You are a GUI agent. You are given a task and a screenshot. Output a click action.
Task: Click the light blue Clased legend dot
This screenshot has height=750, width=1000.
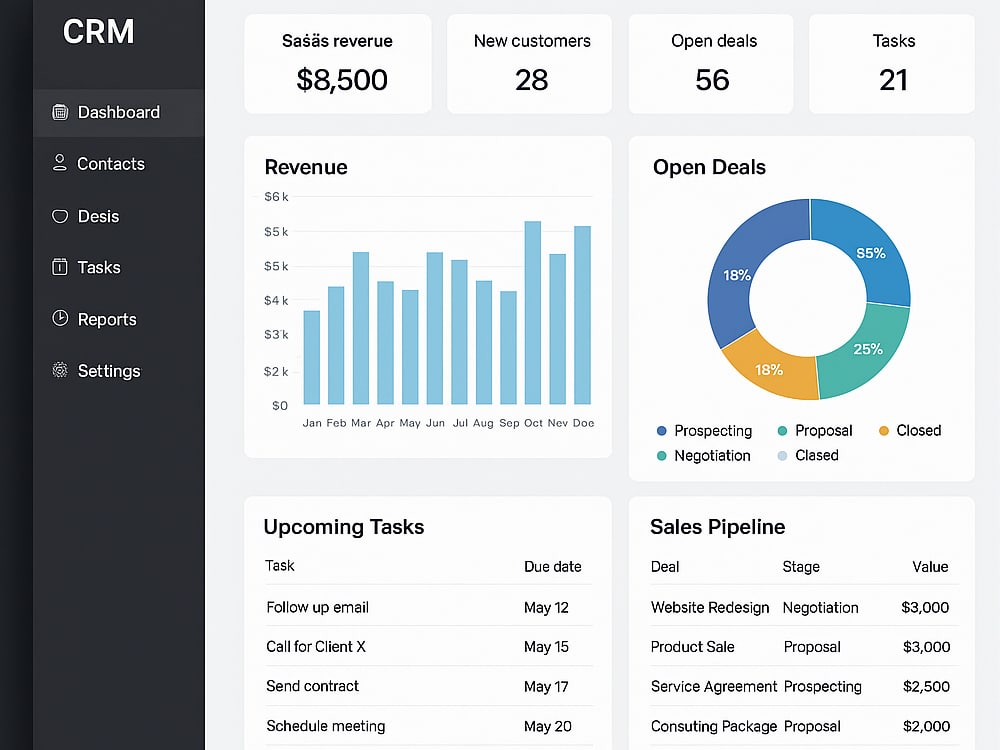point(783,456)
